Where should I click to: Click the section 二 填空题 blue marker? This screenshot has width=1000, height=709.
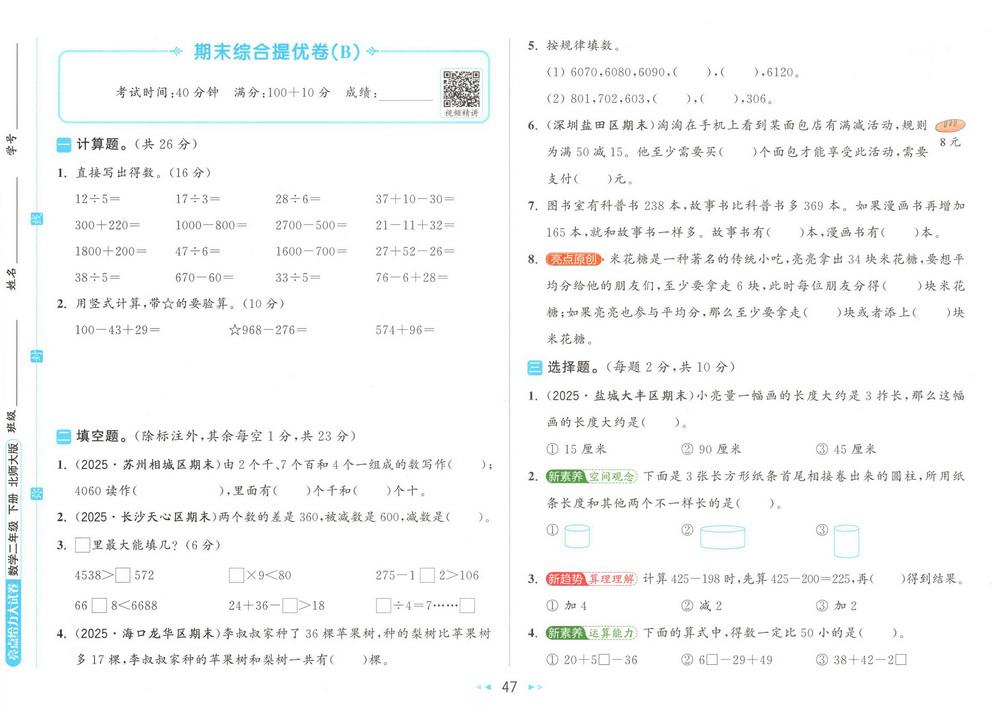pyautogui.click(x=64, y=437)
